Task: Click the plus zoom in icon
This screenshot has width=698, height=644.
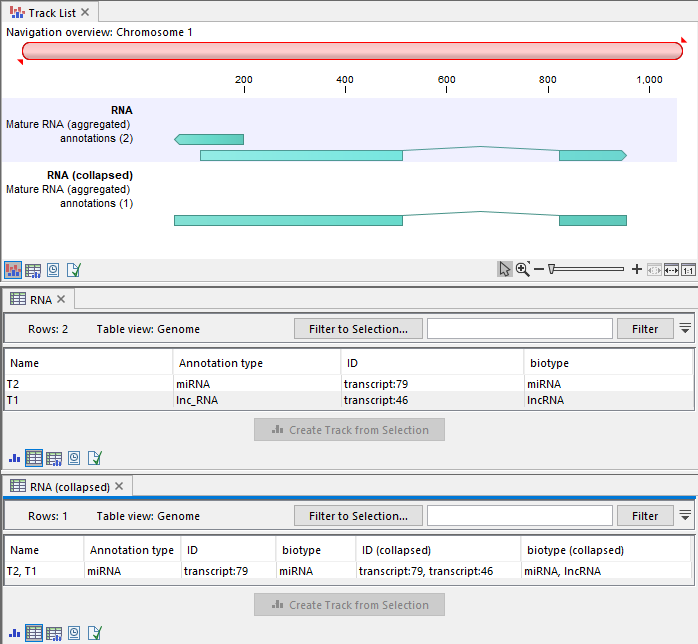Action: pos(637,269)
